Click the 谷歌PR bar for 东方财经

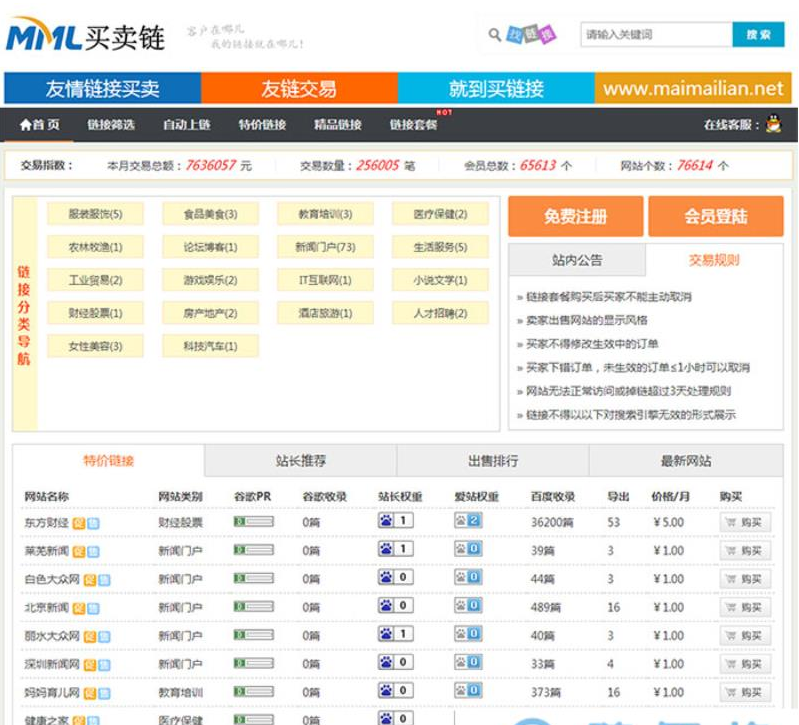[253, 522]
